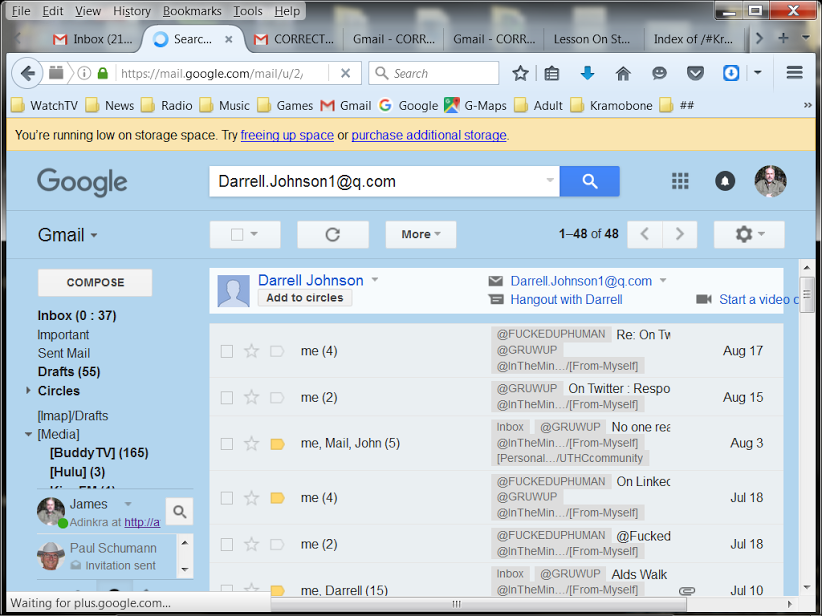Open James chat status dropdown
Image resolution: width=822 pixels, height=616 pixels.
[x=128, y=504]
